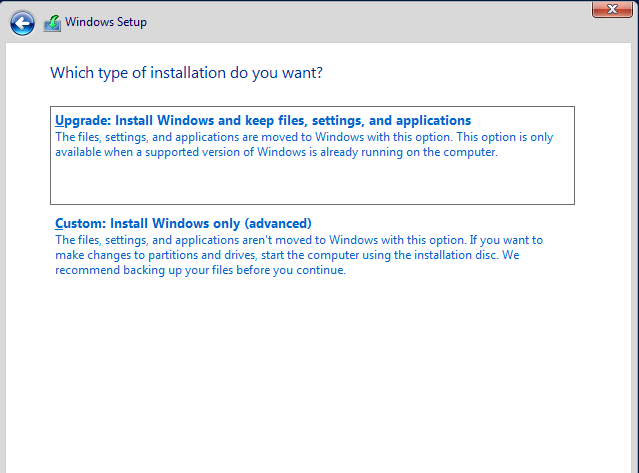Click 'Install Windows only' text in Custom heading

(x=175, y=224)
